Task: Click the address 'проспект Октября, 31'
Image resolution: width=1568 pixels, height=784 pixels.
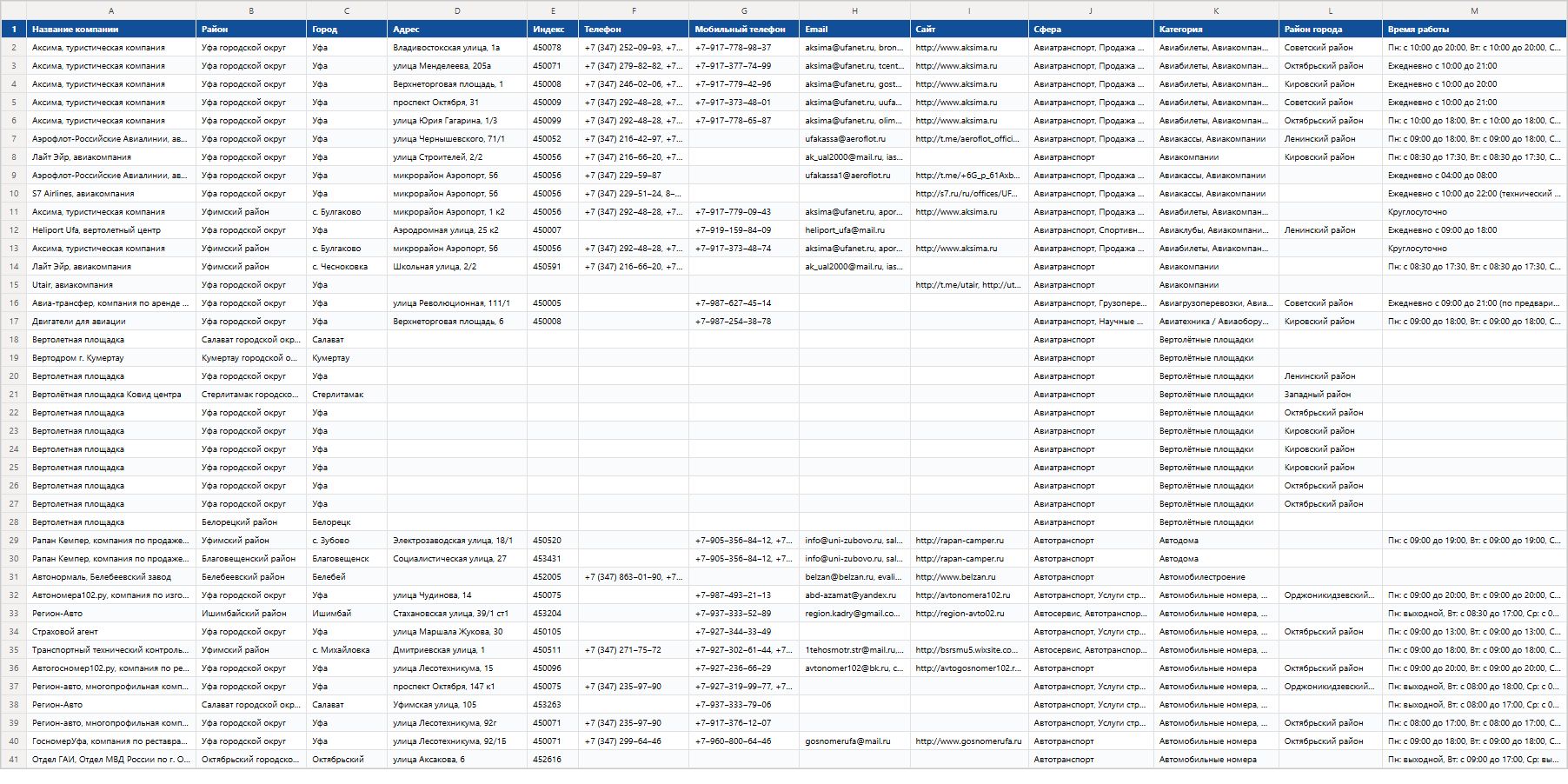Action: click(x=457, y=103)
